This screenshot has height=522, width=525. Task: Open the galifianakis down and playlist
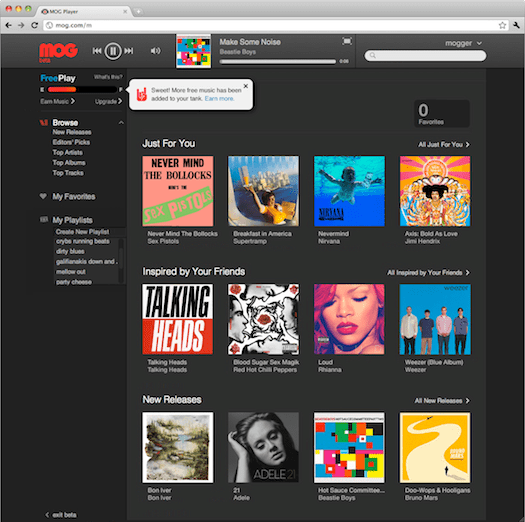tap(86, 262)
